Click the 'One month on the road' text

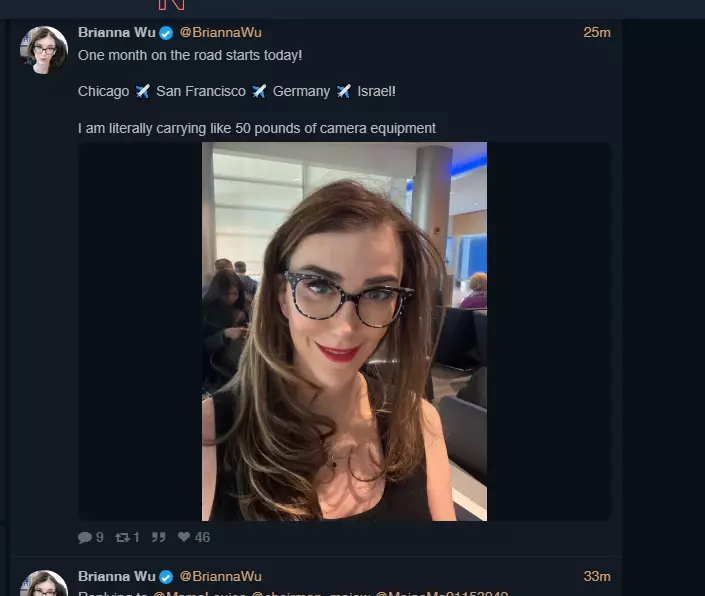190,55
